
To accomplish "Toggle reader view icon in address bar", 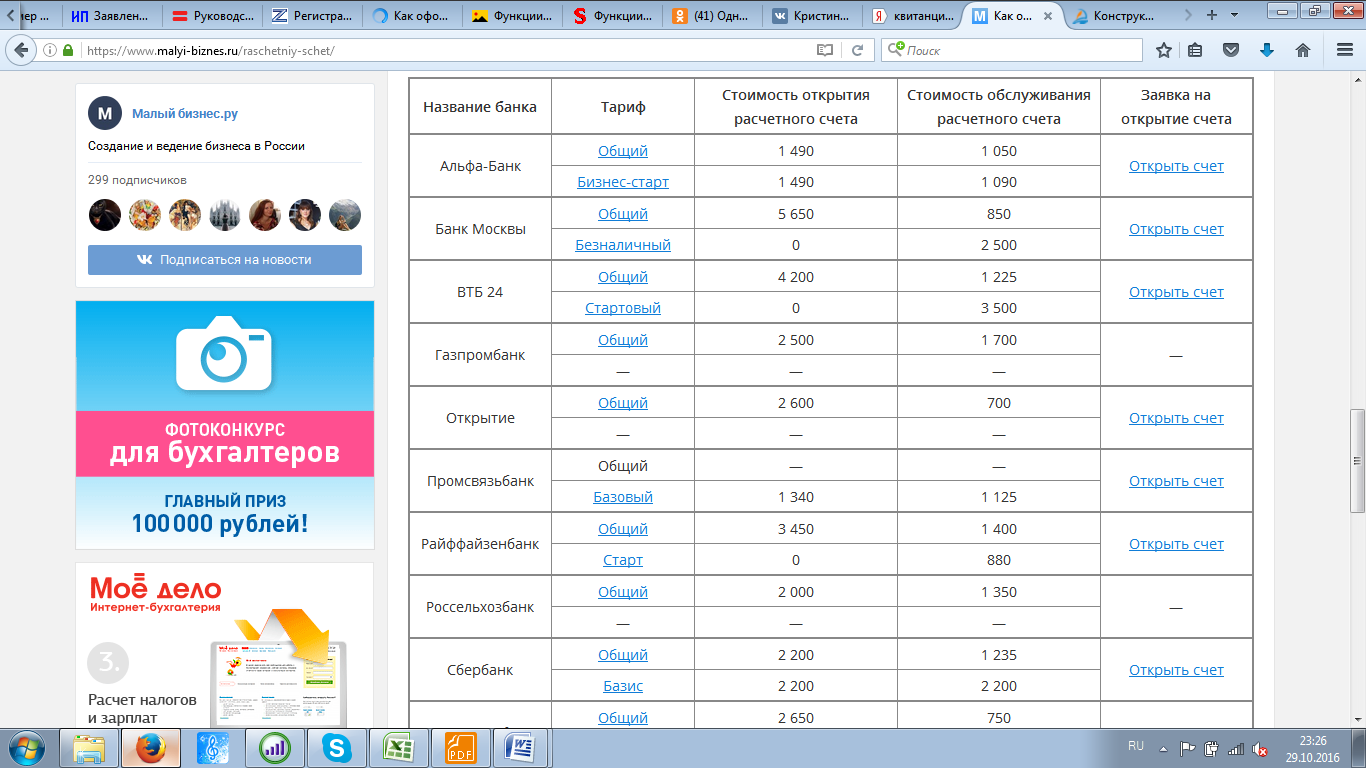I will 825,50.
